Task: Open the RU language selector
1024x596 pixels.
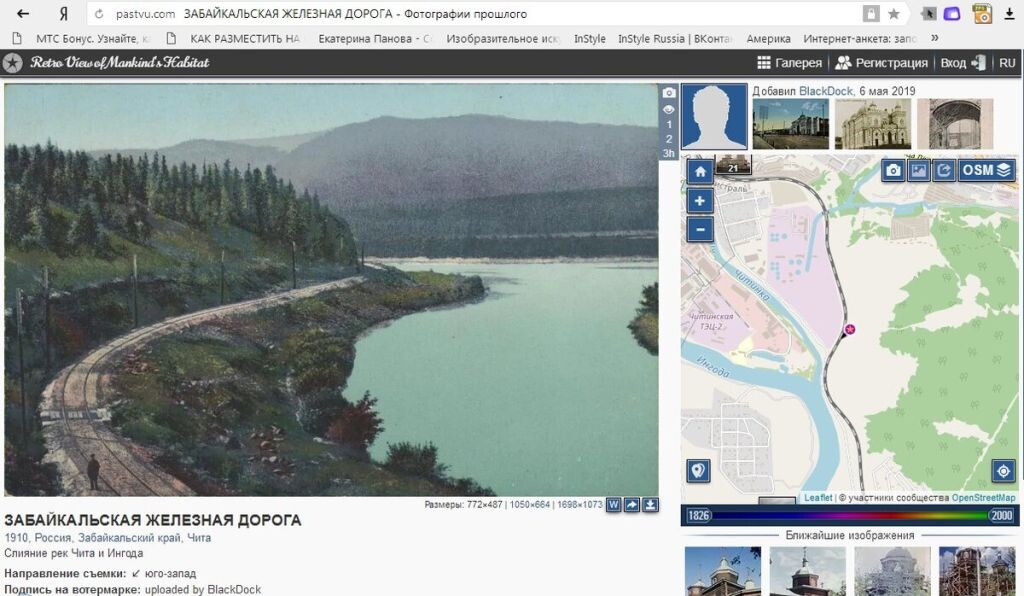Action: pyautogui.click(x=1007, y=63)
